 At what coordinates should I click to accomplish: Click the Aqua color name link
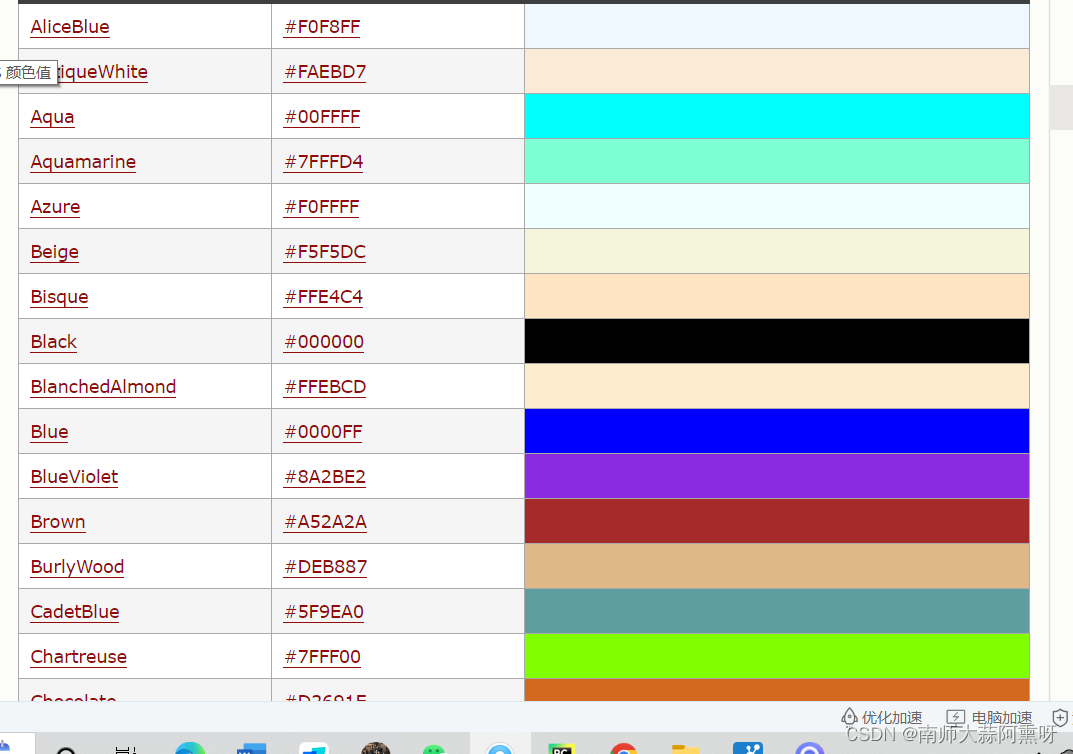52,117
